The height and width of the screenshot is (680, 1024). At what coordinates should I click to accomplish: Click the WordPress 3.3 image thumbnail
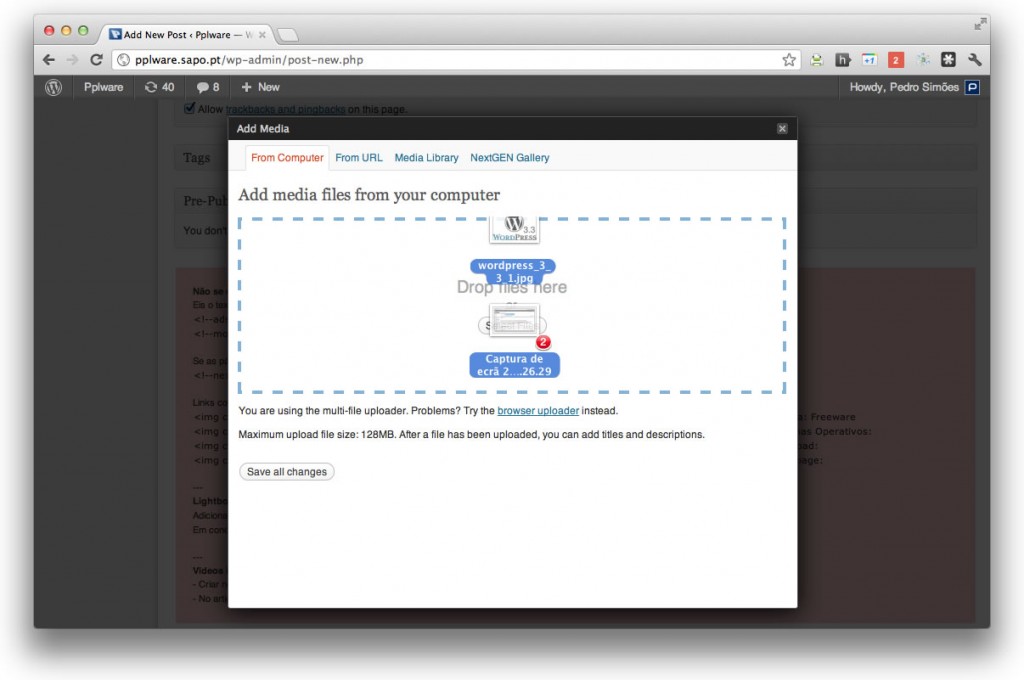point(514,229)
